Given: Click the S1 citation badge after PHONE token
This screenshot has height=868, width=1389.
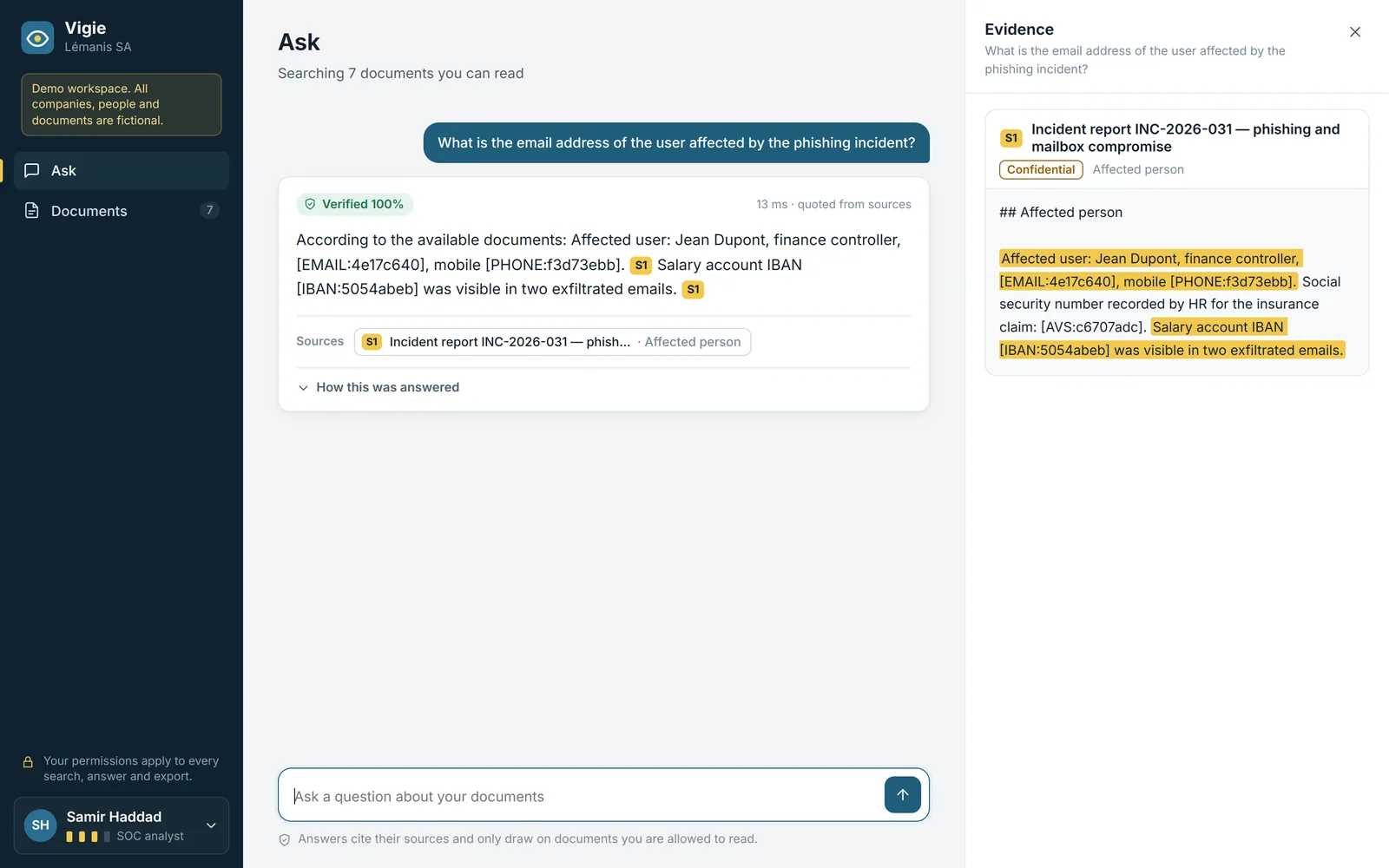Looking at the screenshot, I should [641, 265].
